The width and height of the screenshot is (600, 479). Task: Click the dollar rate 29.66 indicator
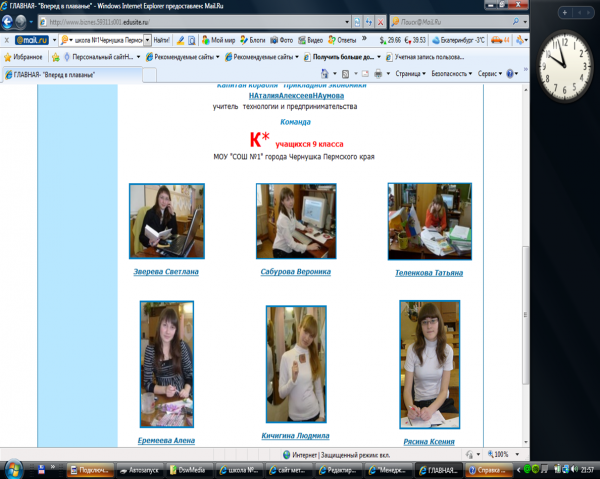point(390,40)
